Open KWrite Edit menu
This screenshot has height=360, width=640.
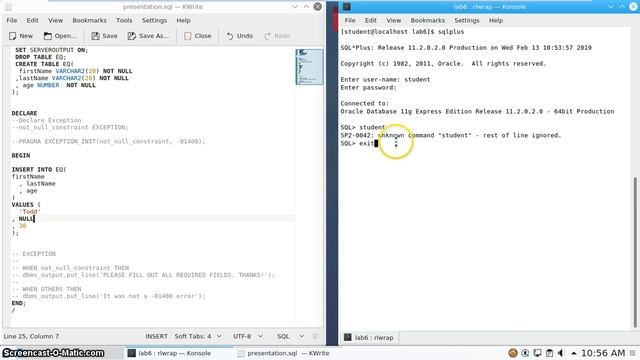tap(32, 20)
